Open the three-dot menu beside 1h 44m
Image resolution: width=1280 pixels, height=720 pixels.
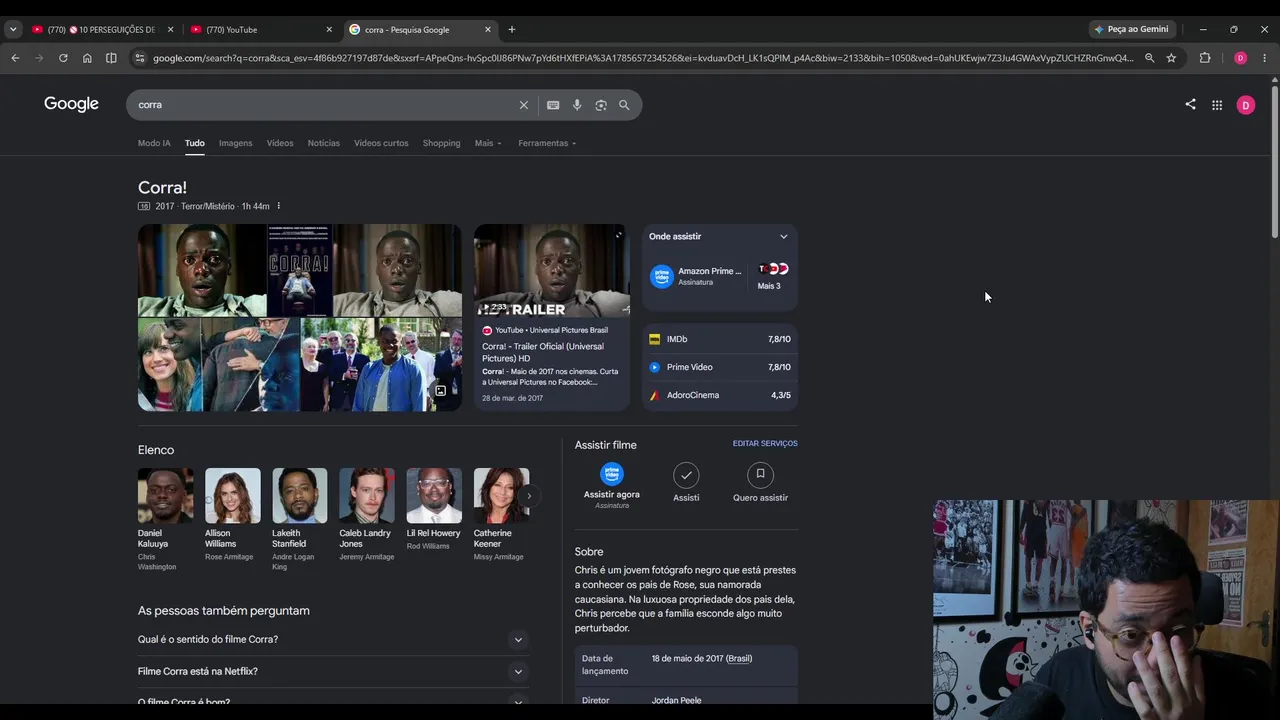(279, 206)
